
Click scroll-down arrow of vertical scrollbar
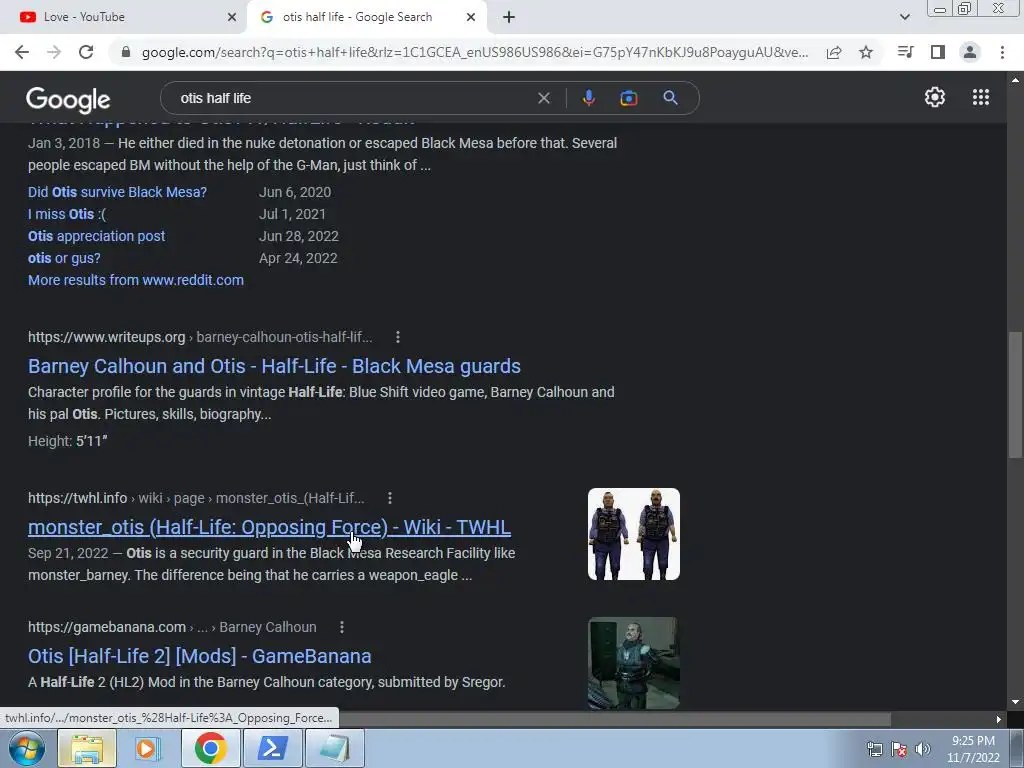[x=1015, y=703]
